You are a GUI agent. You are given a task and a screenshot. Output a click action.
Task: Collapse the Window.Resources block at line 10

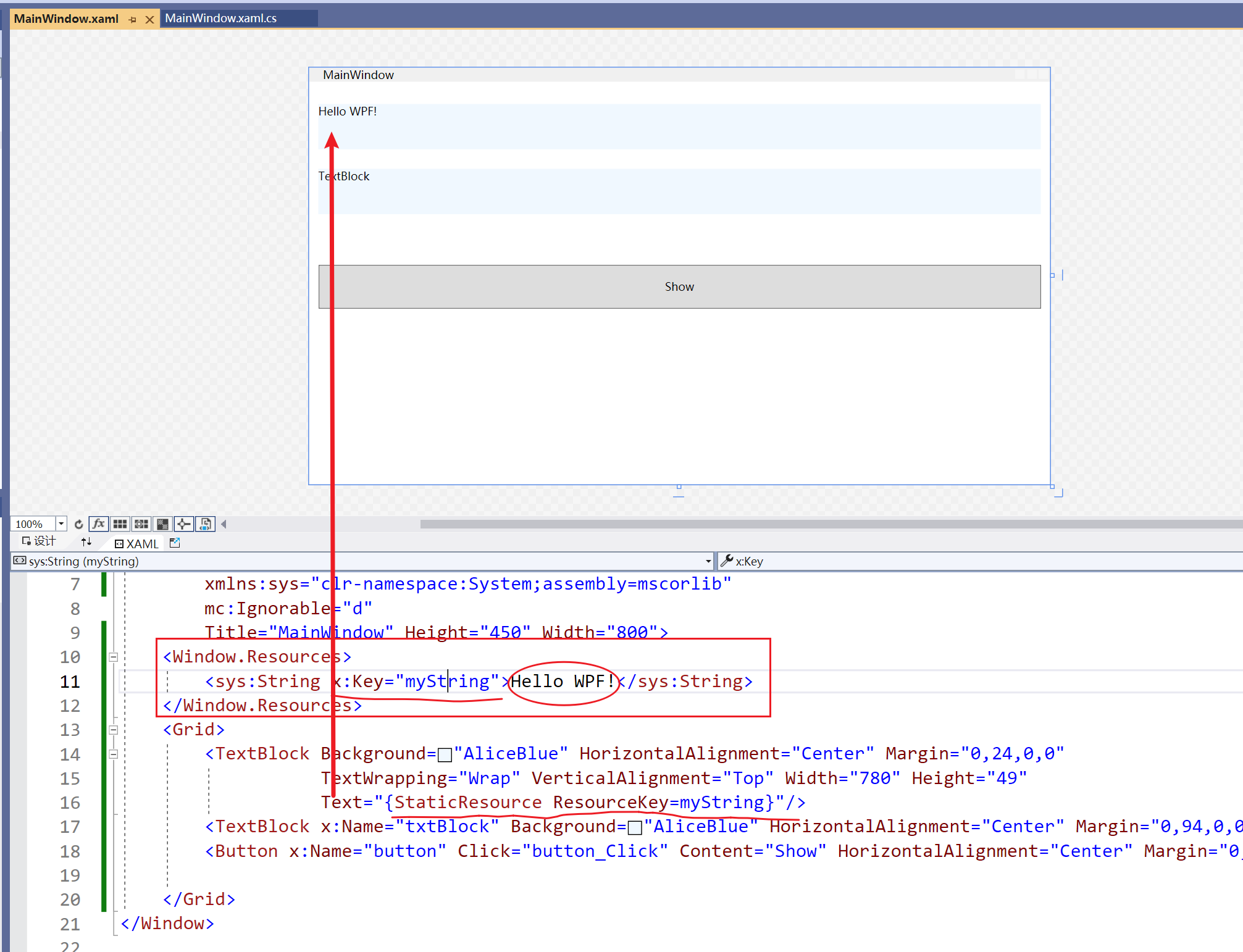click(114, 657)
